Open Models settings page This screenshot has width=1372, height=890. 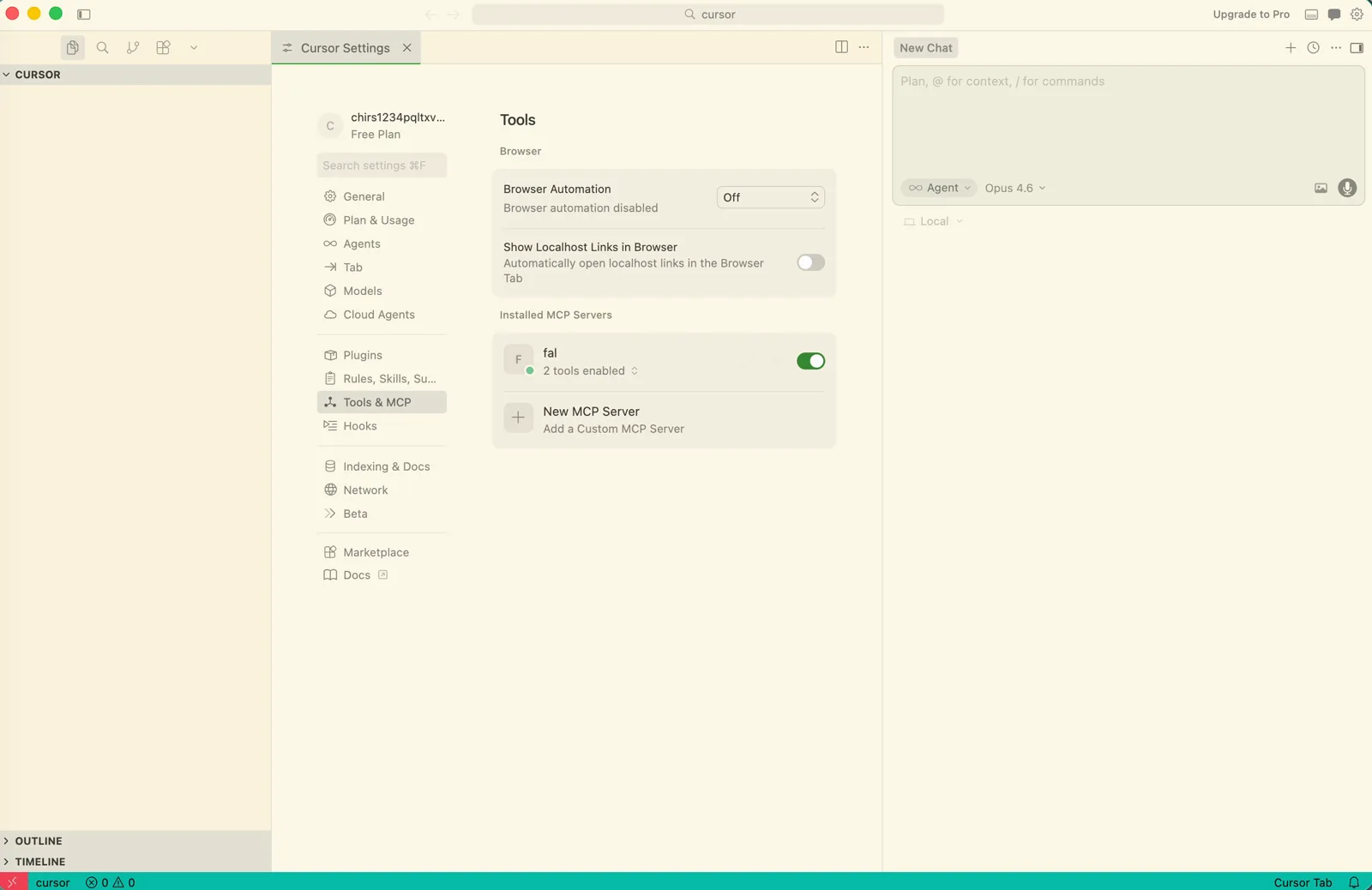tap(382, 291)
